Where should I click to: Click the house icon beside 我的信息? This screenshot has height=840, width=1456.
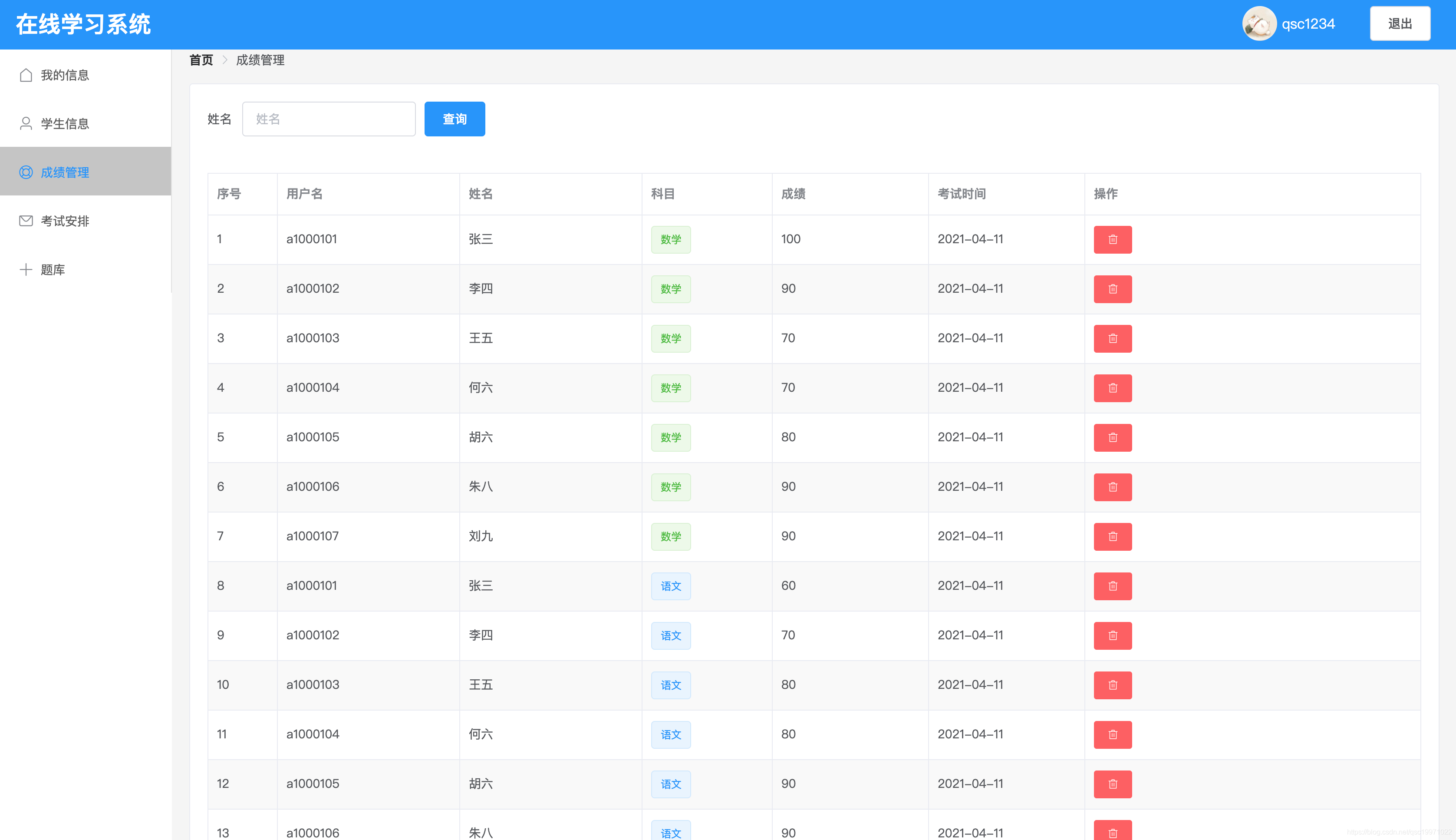click(x=26, y=75)
